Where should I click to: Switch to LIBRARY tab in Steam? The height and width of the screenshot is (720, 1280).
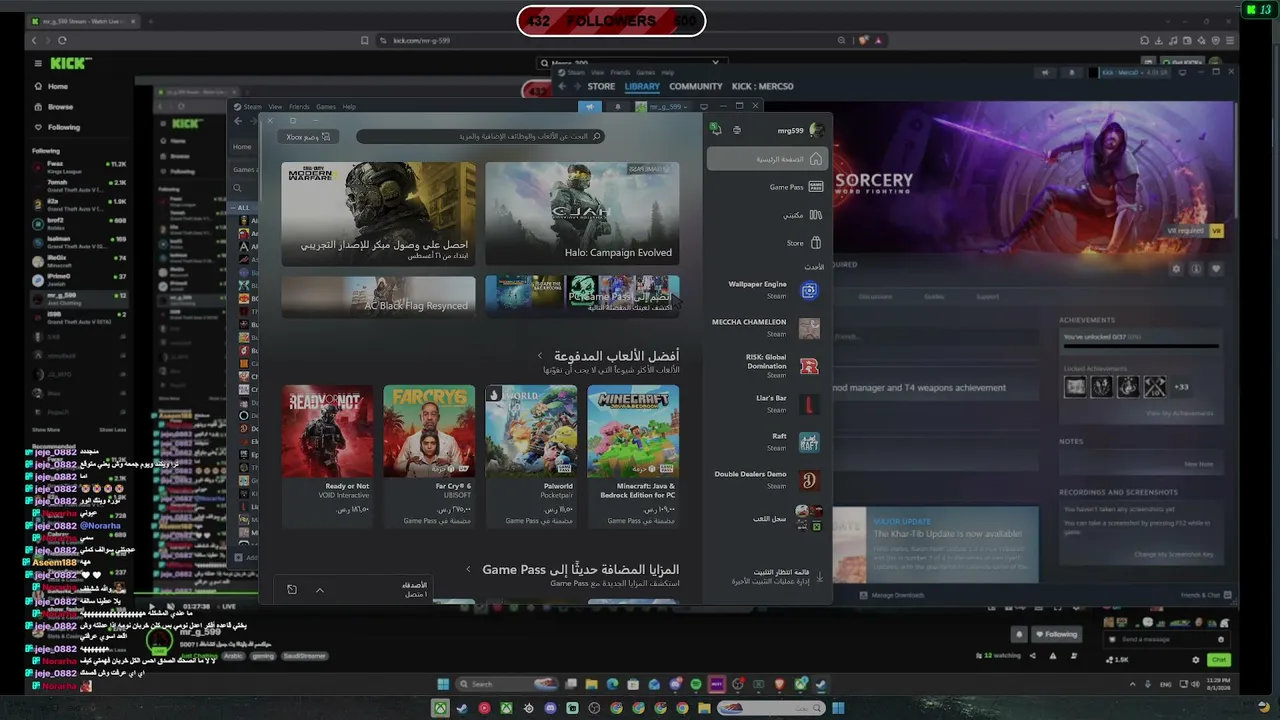point(642,87)
